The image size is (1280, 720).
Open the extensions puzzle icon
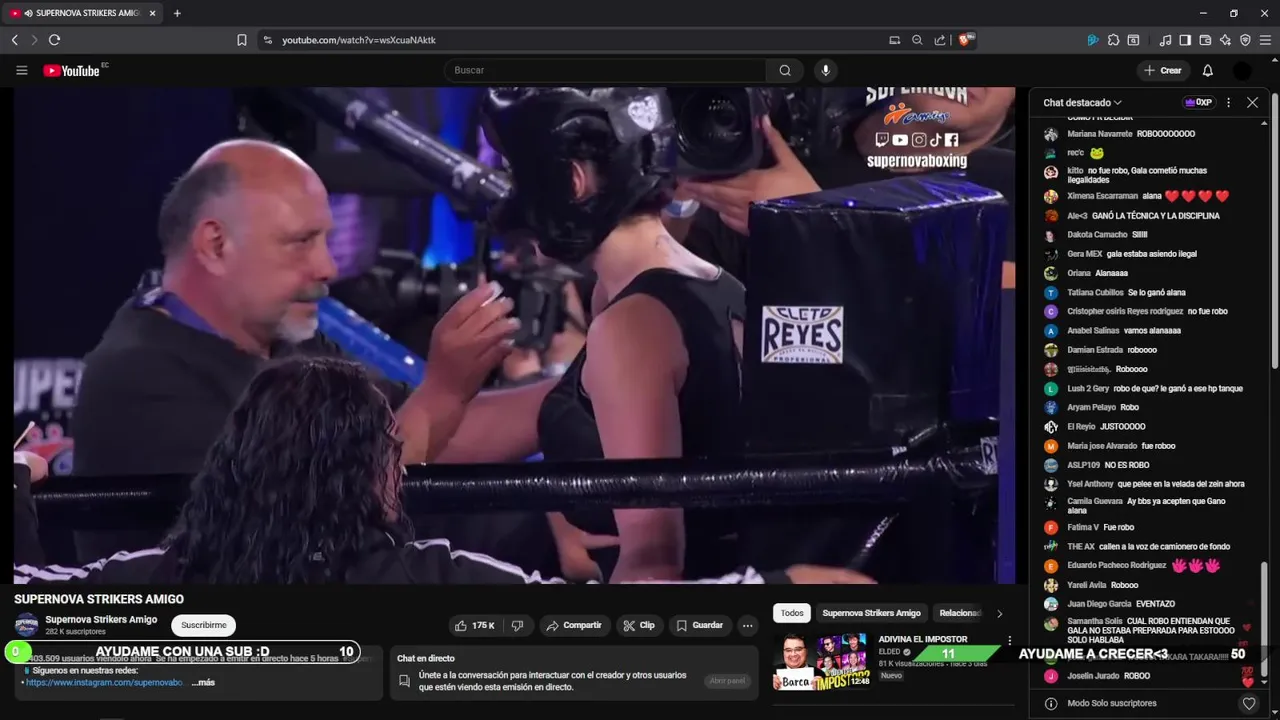tap(1113, 40)
